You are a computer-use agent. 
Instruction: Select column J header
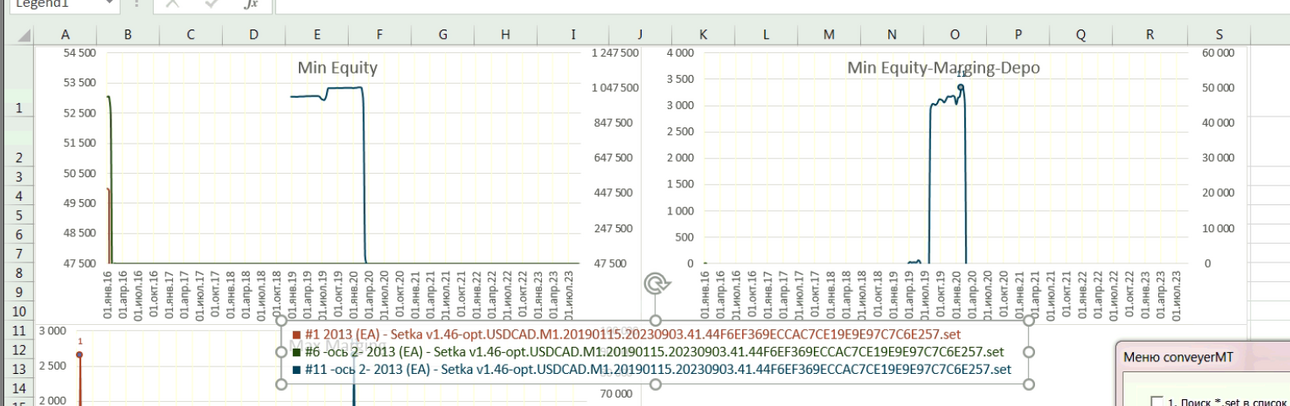(640, 35)
